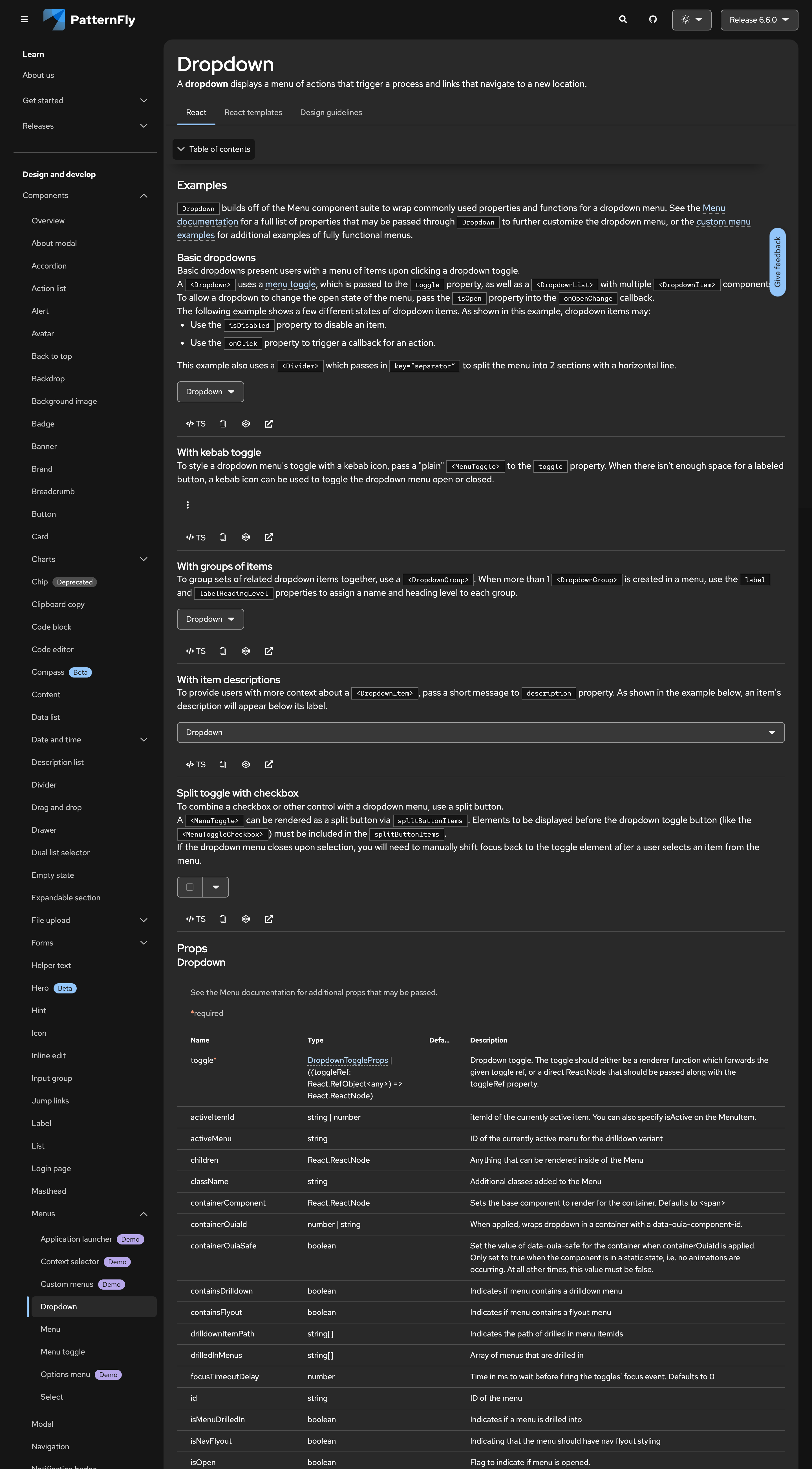Switch to the React templates tab
The height and width of the screenshot is (1469, 812).
253,112
